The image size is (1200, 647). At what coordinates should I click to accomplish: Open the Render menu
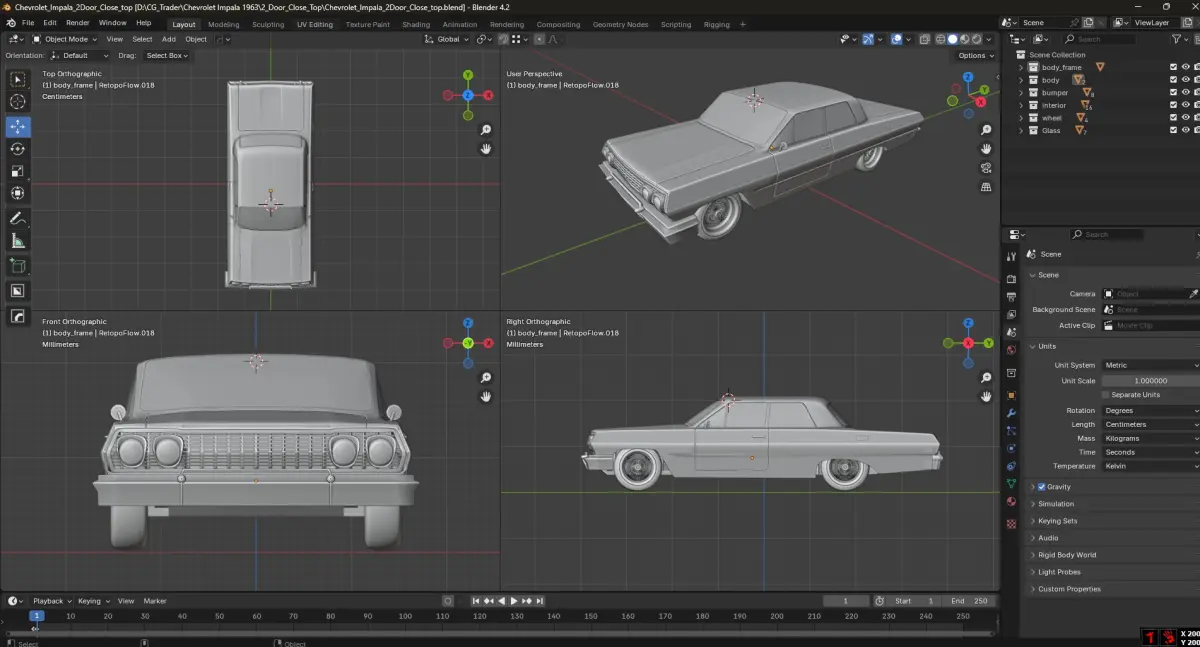coord(77,22)
